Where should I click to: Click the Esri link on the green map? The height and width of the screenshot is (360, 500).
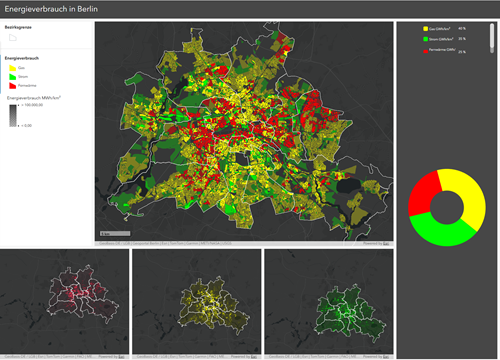386,356
